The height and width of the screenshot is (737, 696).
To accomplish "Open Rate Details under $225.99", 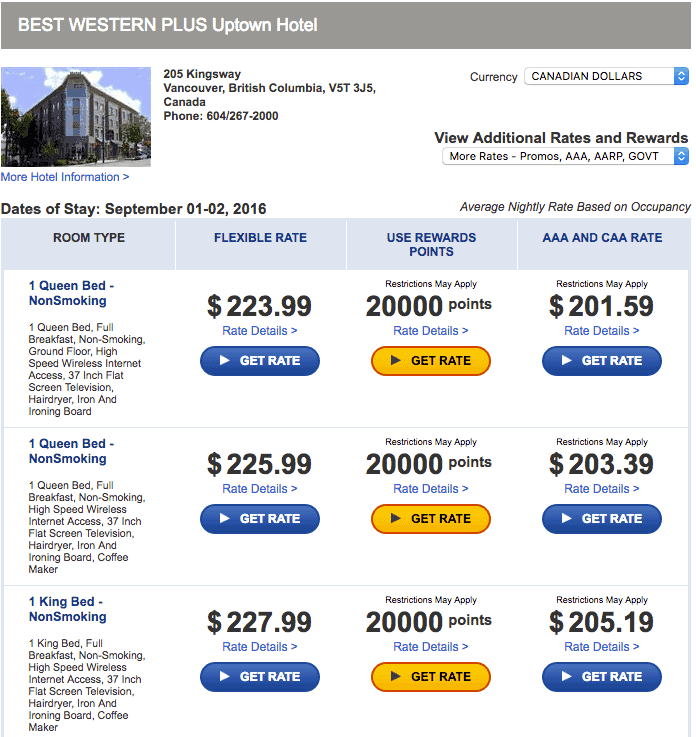I will click(x=260, y=489).
